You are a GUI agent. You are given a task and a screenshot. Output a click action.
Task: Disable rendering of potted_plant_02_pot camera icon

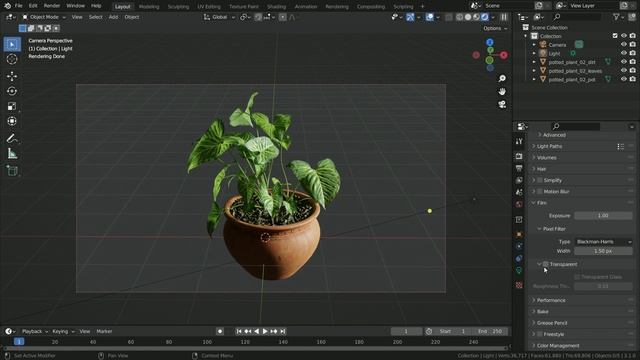(x=633, y=79)
